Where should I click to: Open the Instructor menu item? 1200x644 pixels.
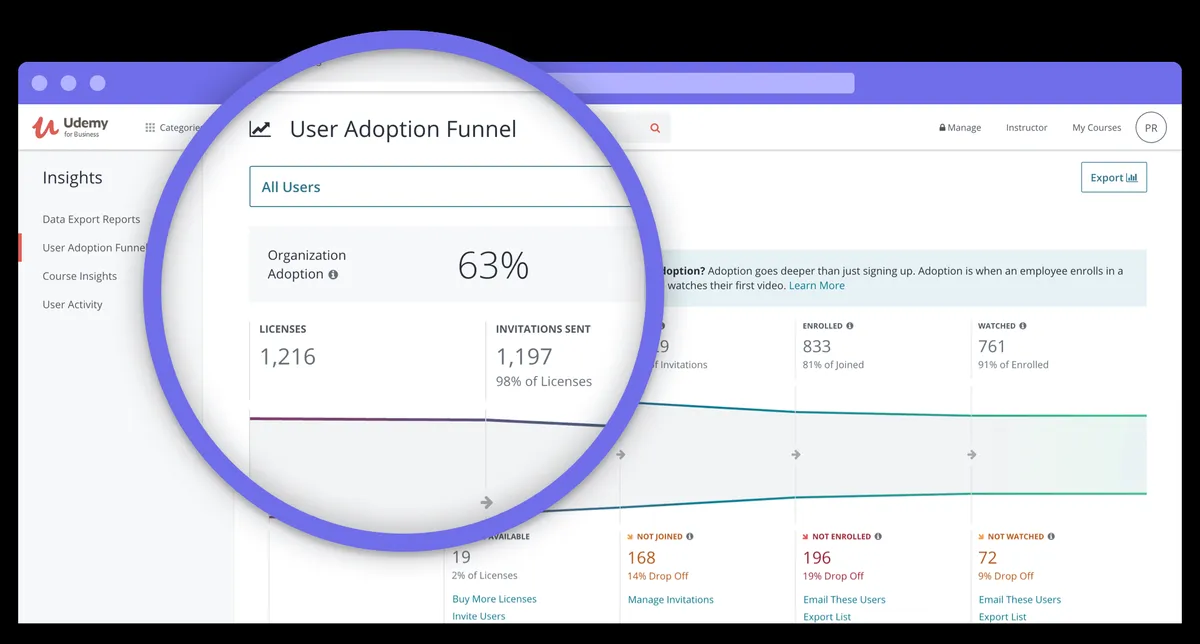tap(1026, 128)
